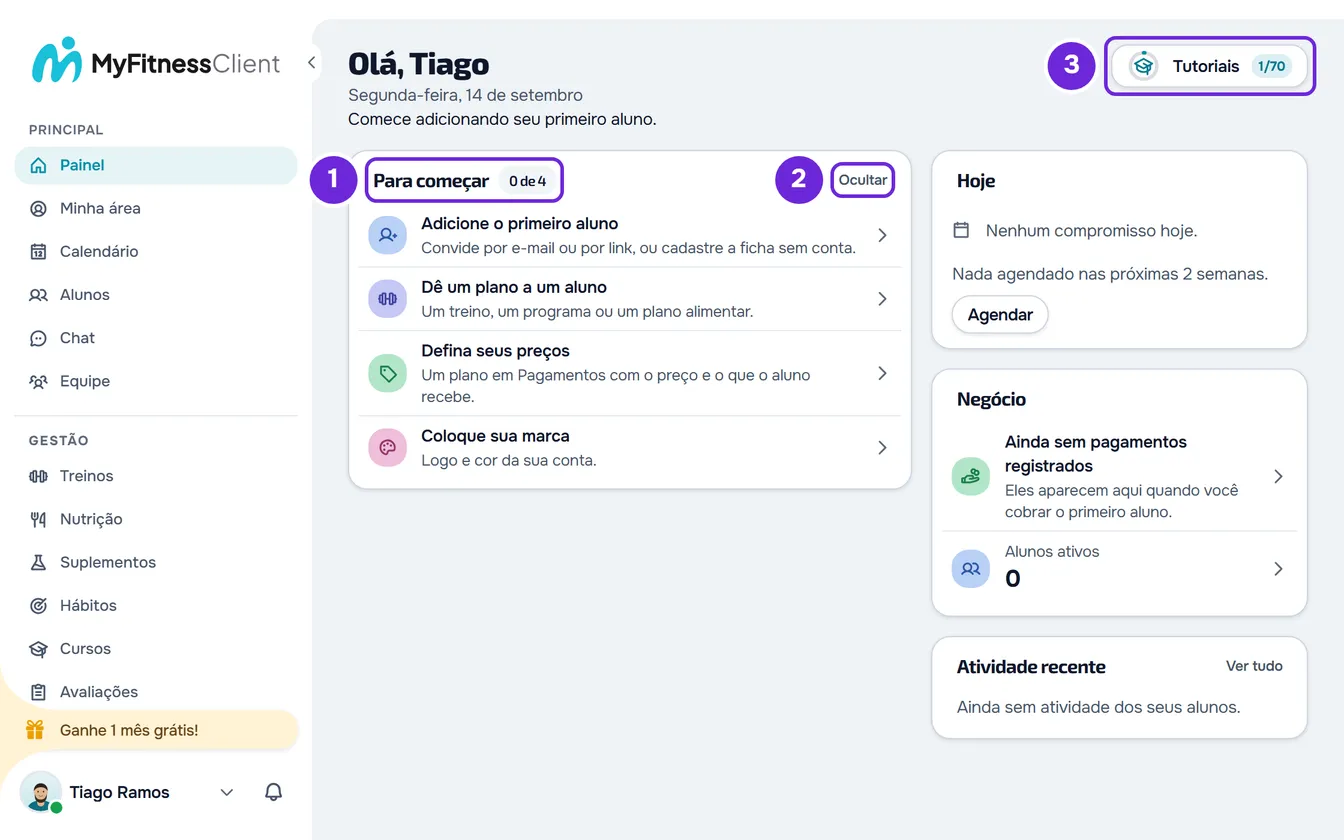
Task: Click Ver tudo in Atividade recente
Action: pos(1254,666)
